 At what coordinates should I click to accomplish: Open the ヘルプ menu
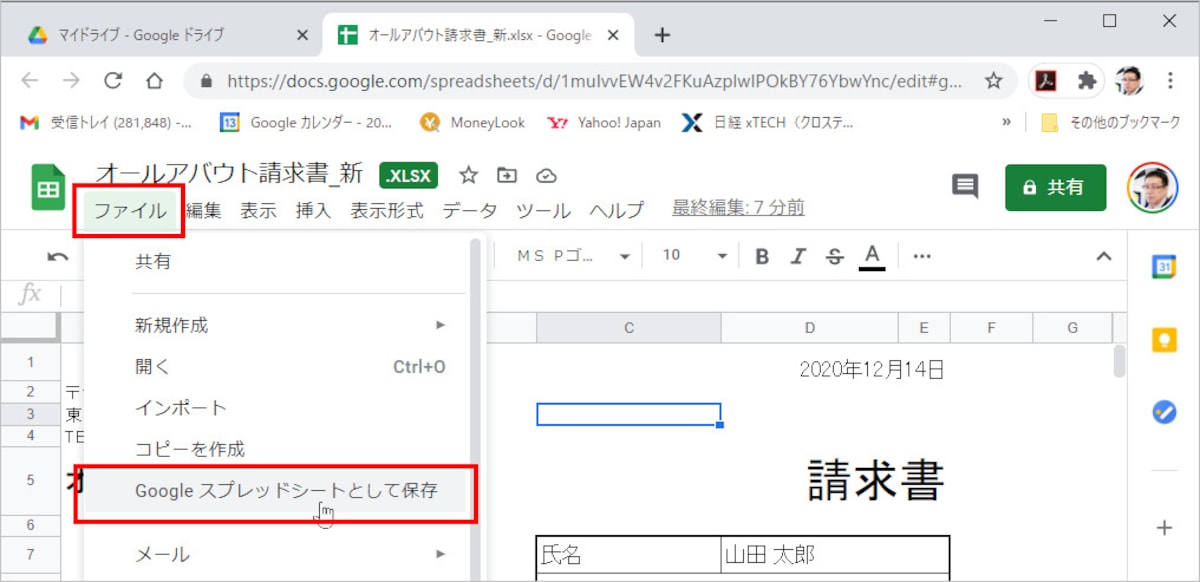pyautogui.click(x=616, y=210)
